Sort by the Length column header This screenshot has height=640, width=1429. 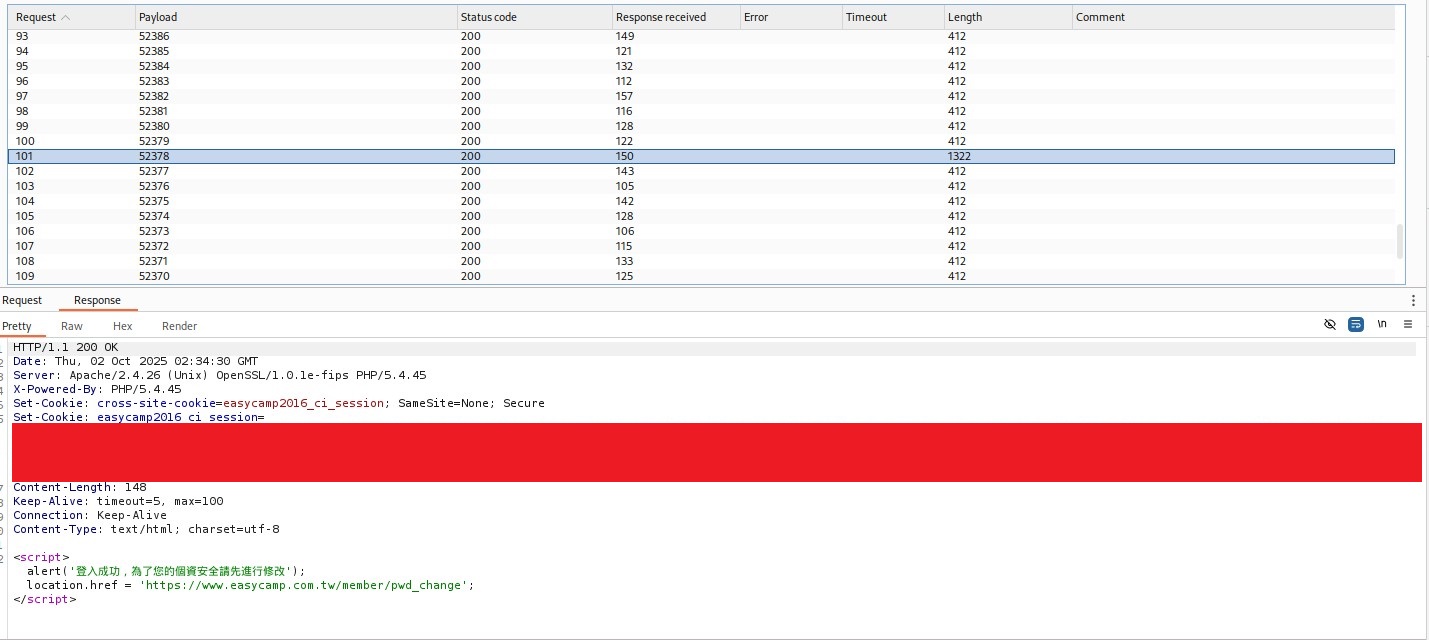click(x=1007, y=17)
